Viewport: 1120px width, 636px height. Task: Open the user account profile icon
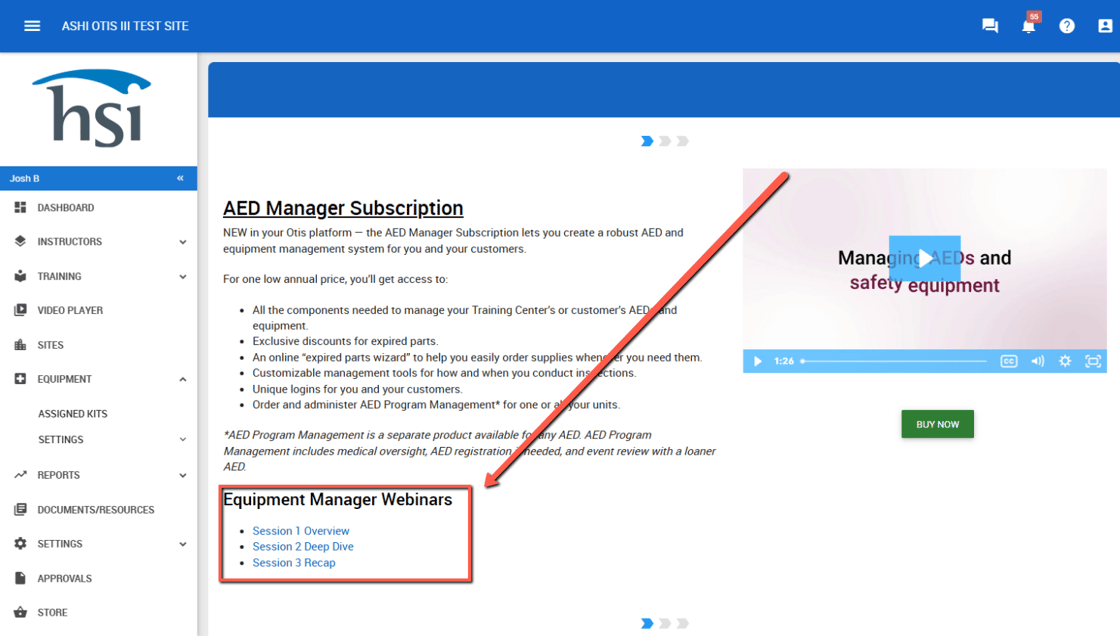pyautogui.click(x=1105, y=26)
